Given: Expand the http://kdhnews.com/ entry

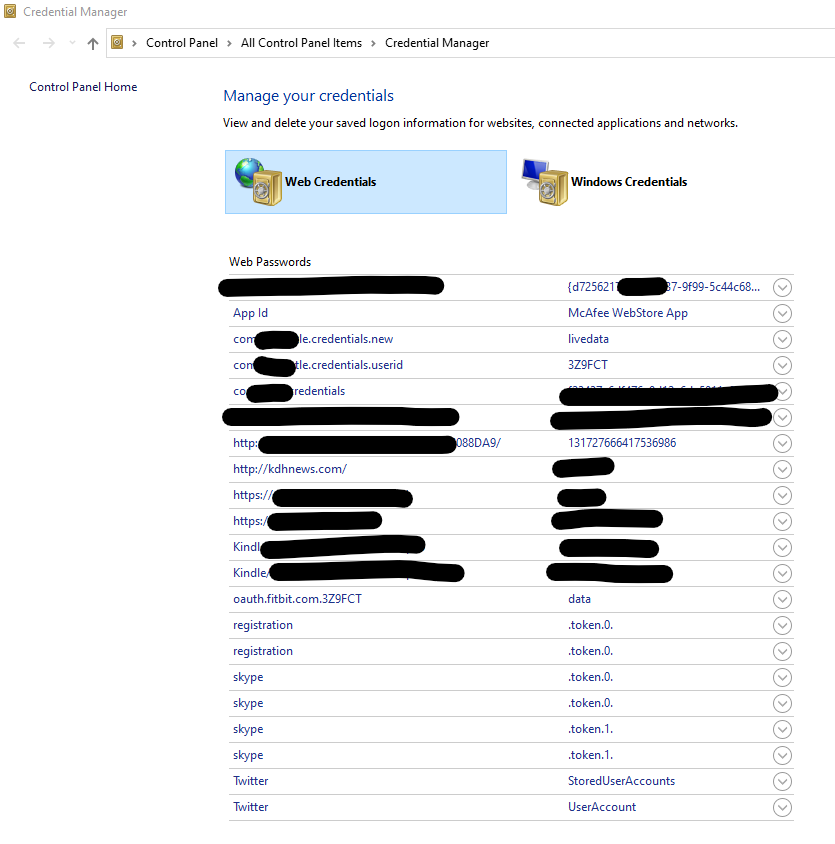Looking at the screenshot, I should coord(782,469).
